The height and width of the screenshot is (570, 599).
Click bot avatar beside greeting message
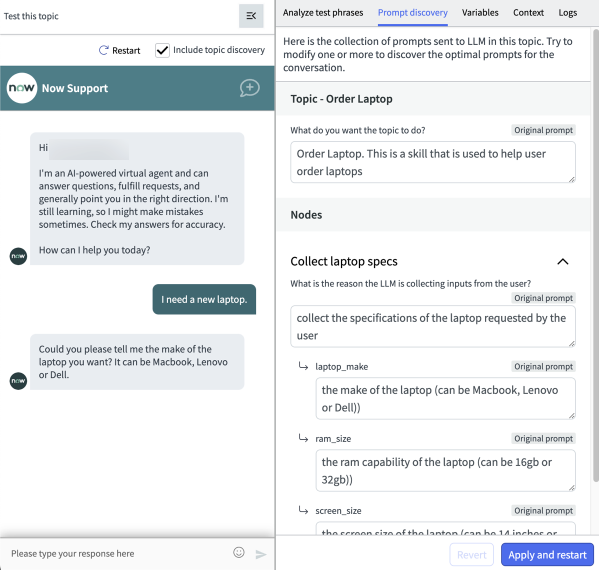[x=18, y=256]
